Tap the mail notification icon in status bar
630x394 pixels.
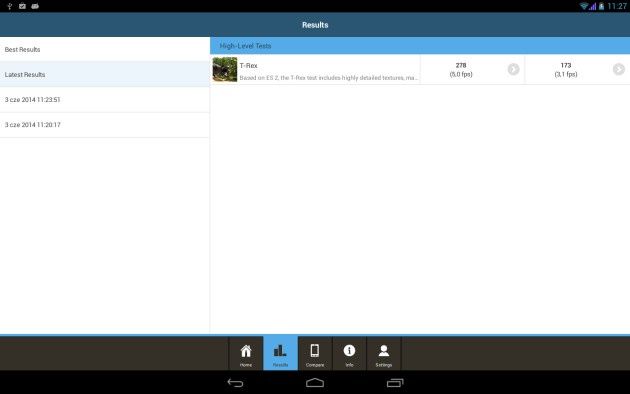22,6
